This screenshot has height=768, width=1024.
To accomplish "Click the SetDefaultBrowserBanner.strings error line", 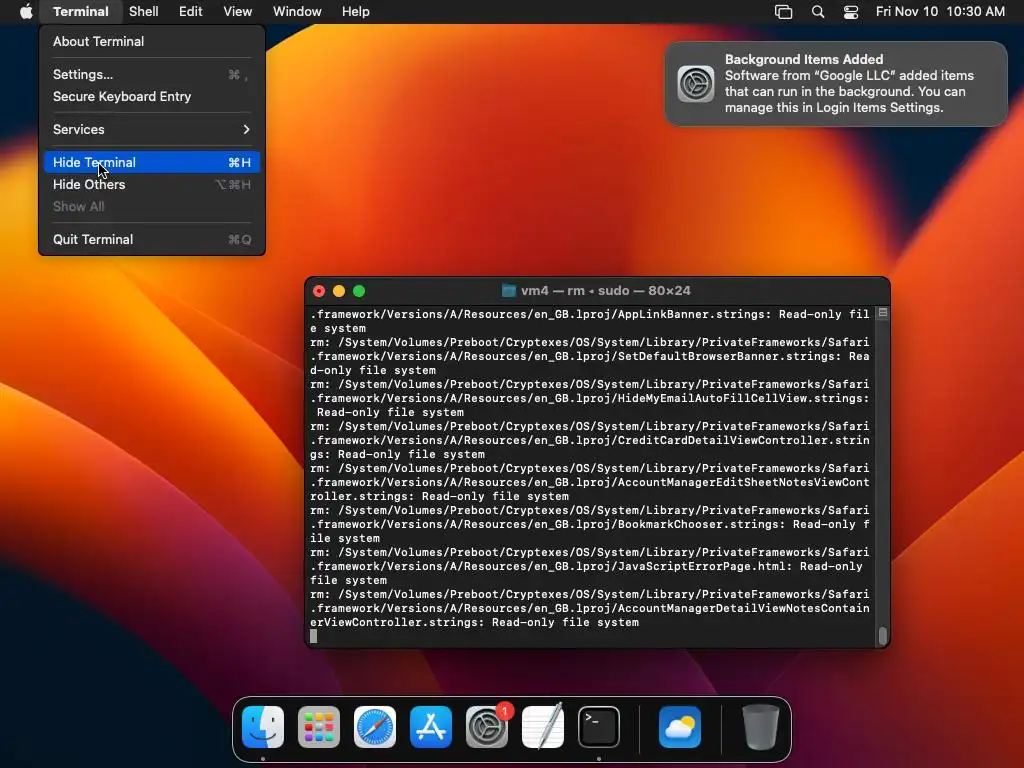I will coord(590,356).
